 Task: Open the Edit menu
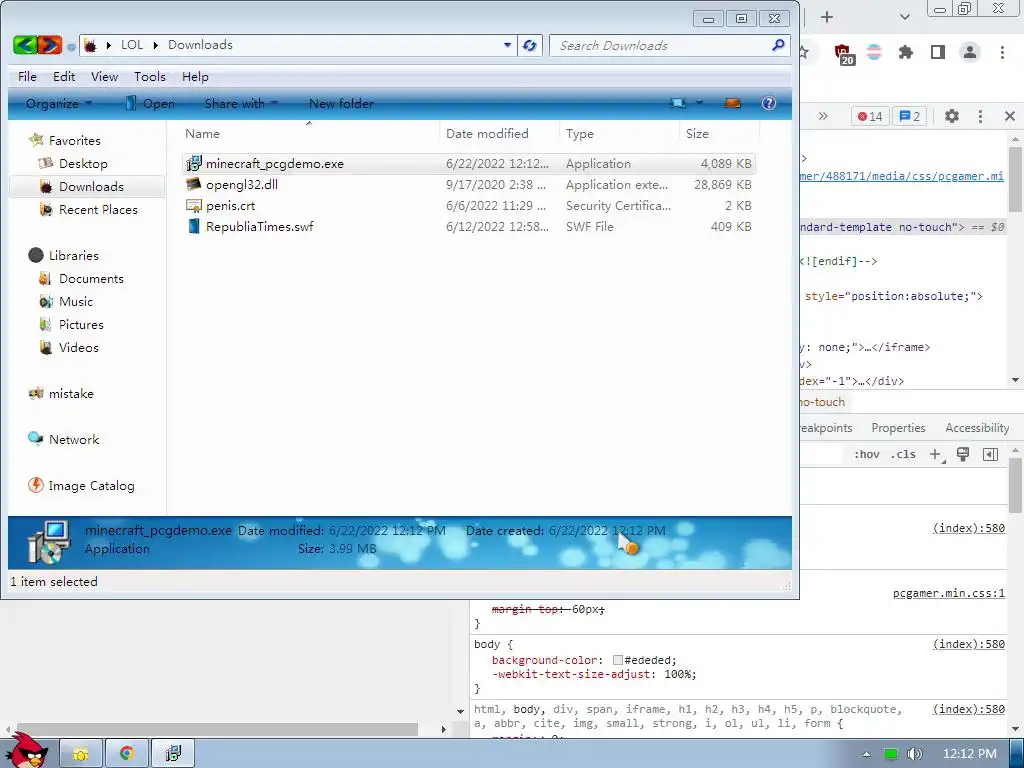(x=64, y=76)
